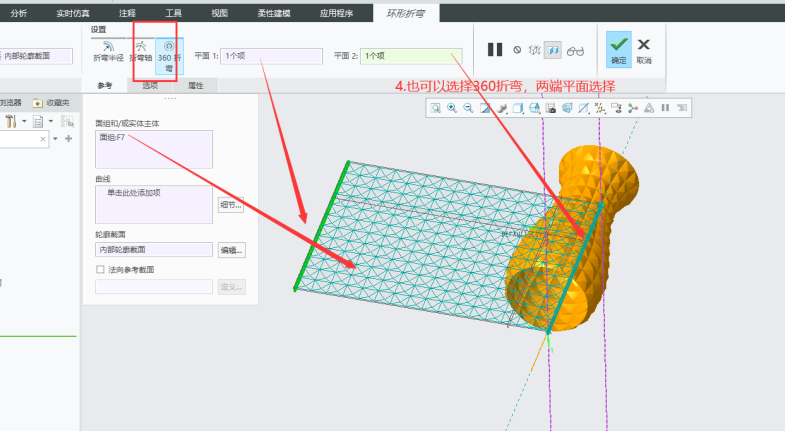Switch to the 选项 options tab
Screen dimensions: 785x431
pos(150,86)
